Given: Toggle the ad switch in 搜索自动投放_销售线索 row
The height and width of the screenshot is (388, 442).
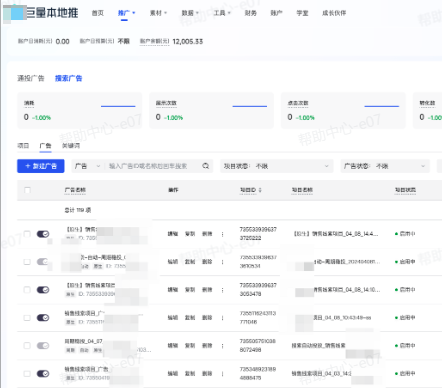Looking at the screenshot, I should 43,346.
